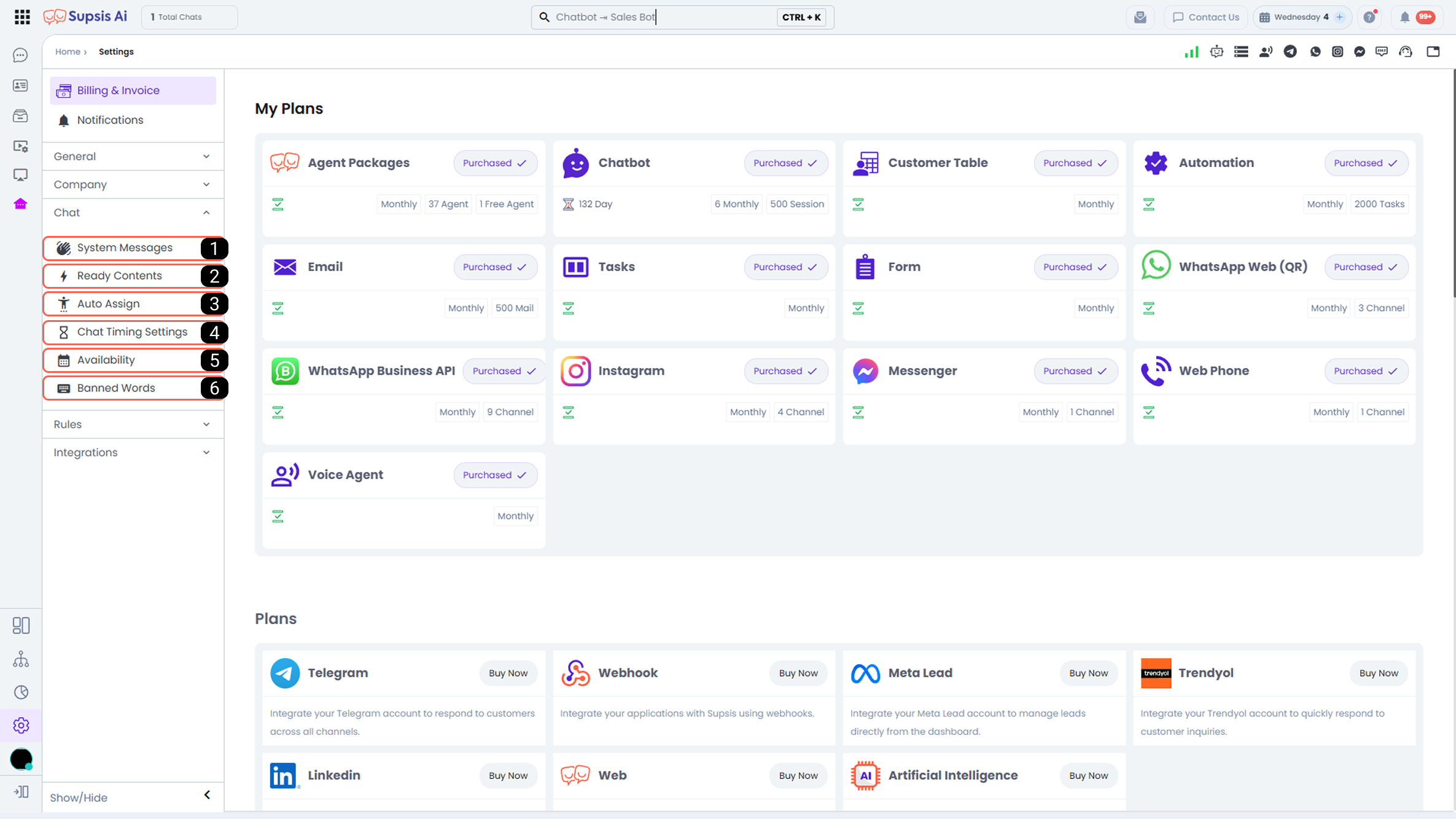1456x819 pixels.
Task: Click Buy Now for Linkedin
Action: click(x=508, y=776)
